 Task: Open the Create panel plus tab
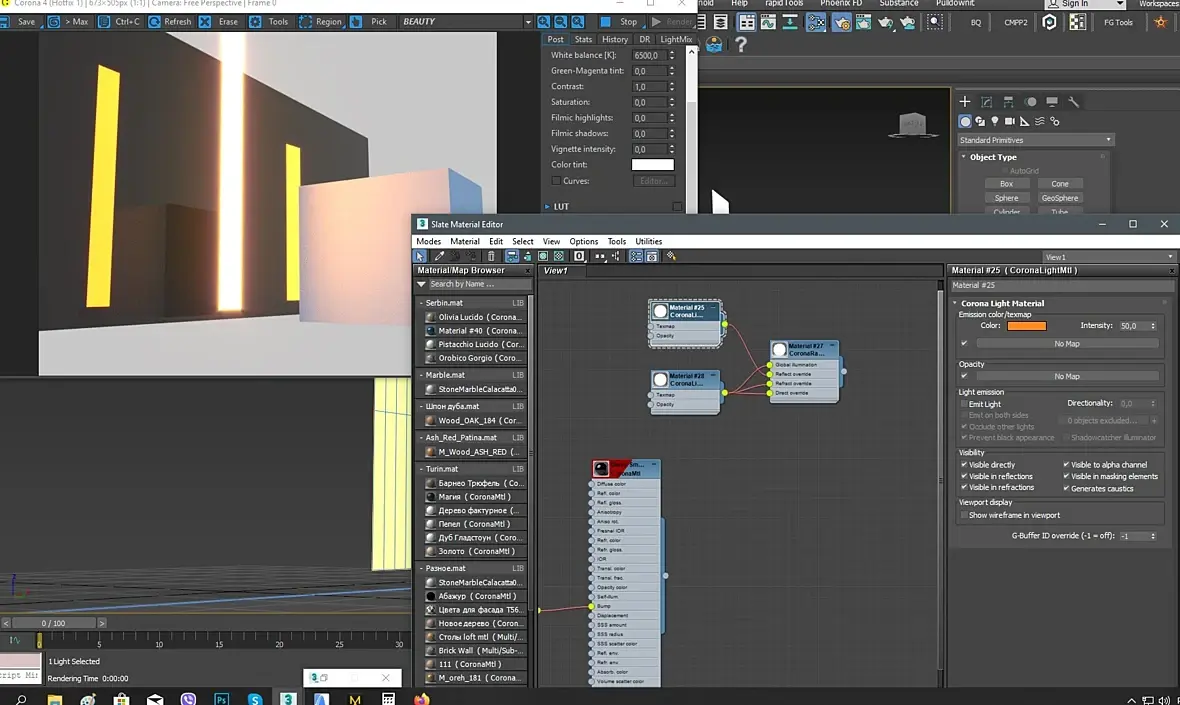(965, 102)
